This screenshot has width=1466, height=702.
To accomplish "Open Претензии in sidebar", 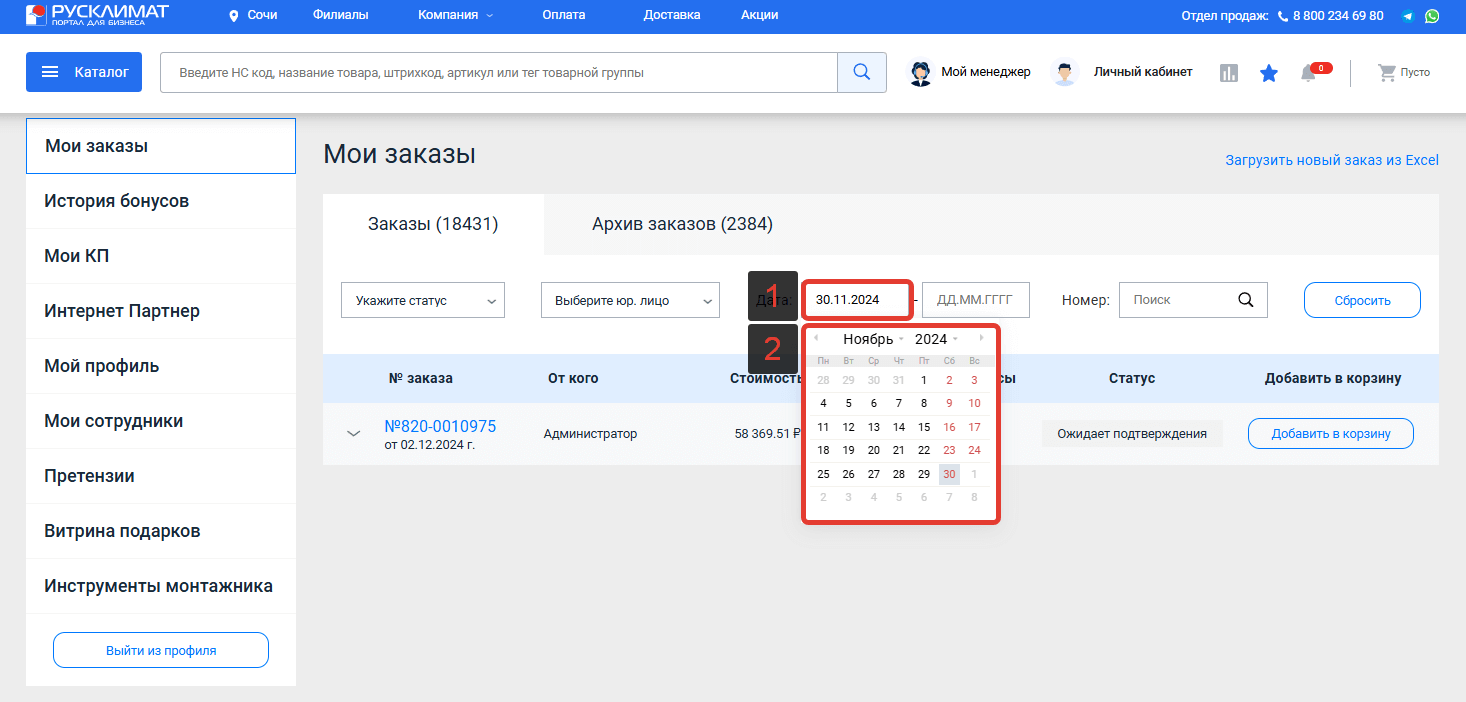I will 161,476.
